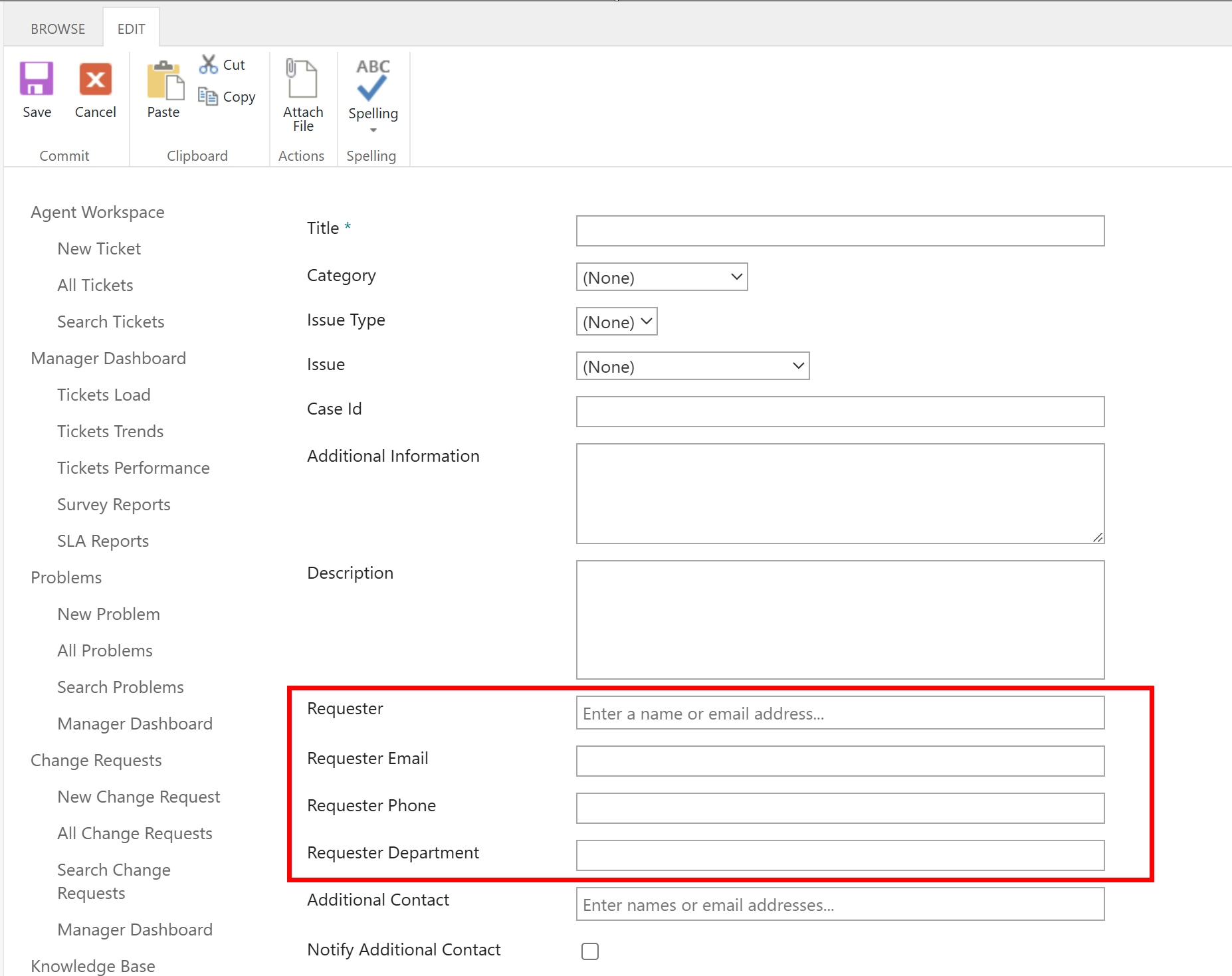Grab the Additional Information resize handle
This screenshot has width=1232, height=976.
[1098, 537]
